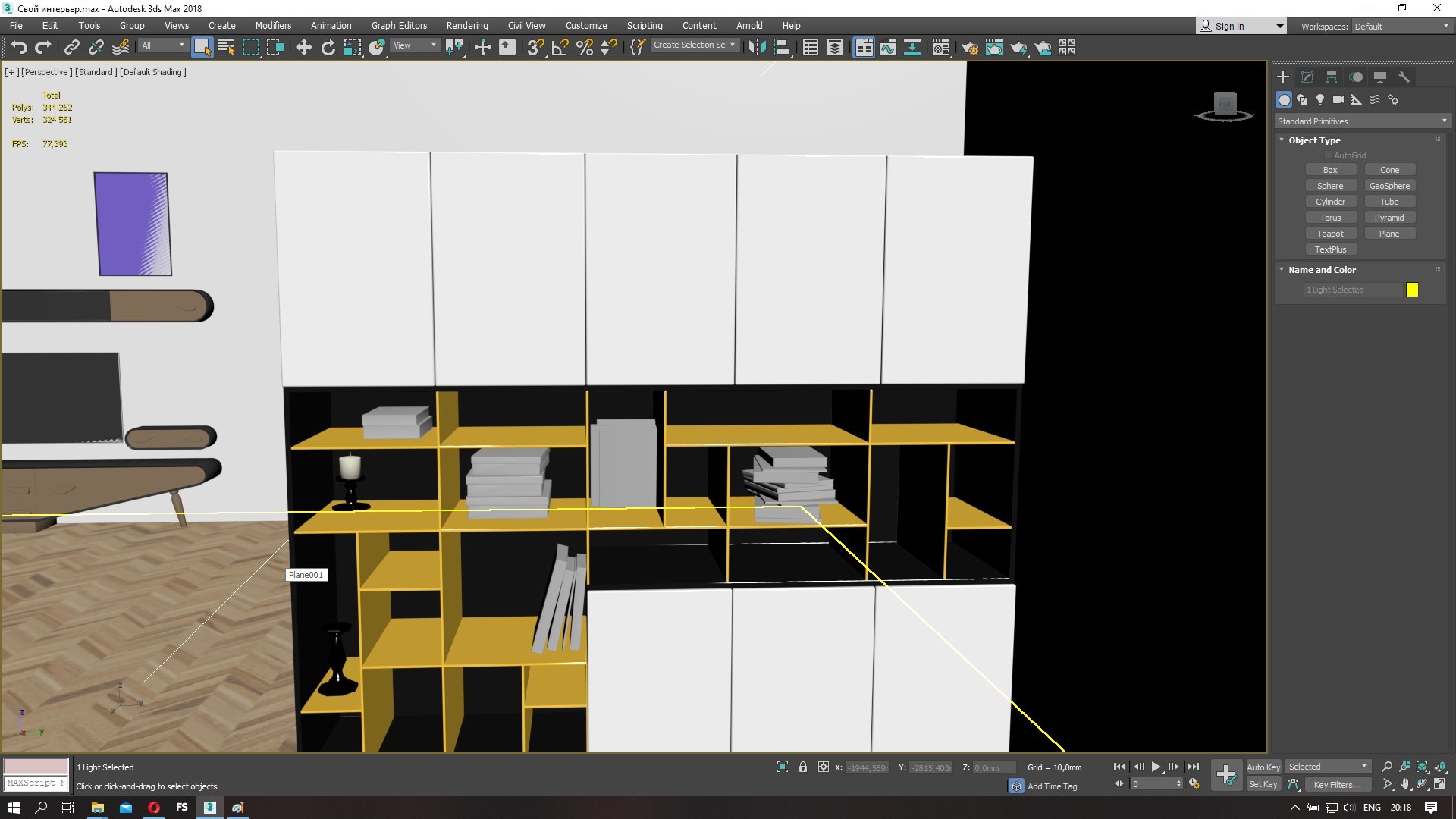Open Standard Primitives category dropdown
Image resolution: width=1456 pixels, height=819 pixels.
point(1362,121)
